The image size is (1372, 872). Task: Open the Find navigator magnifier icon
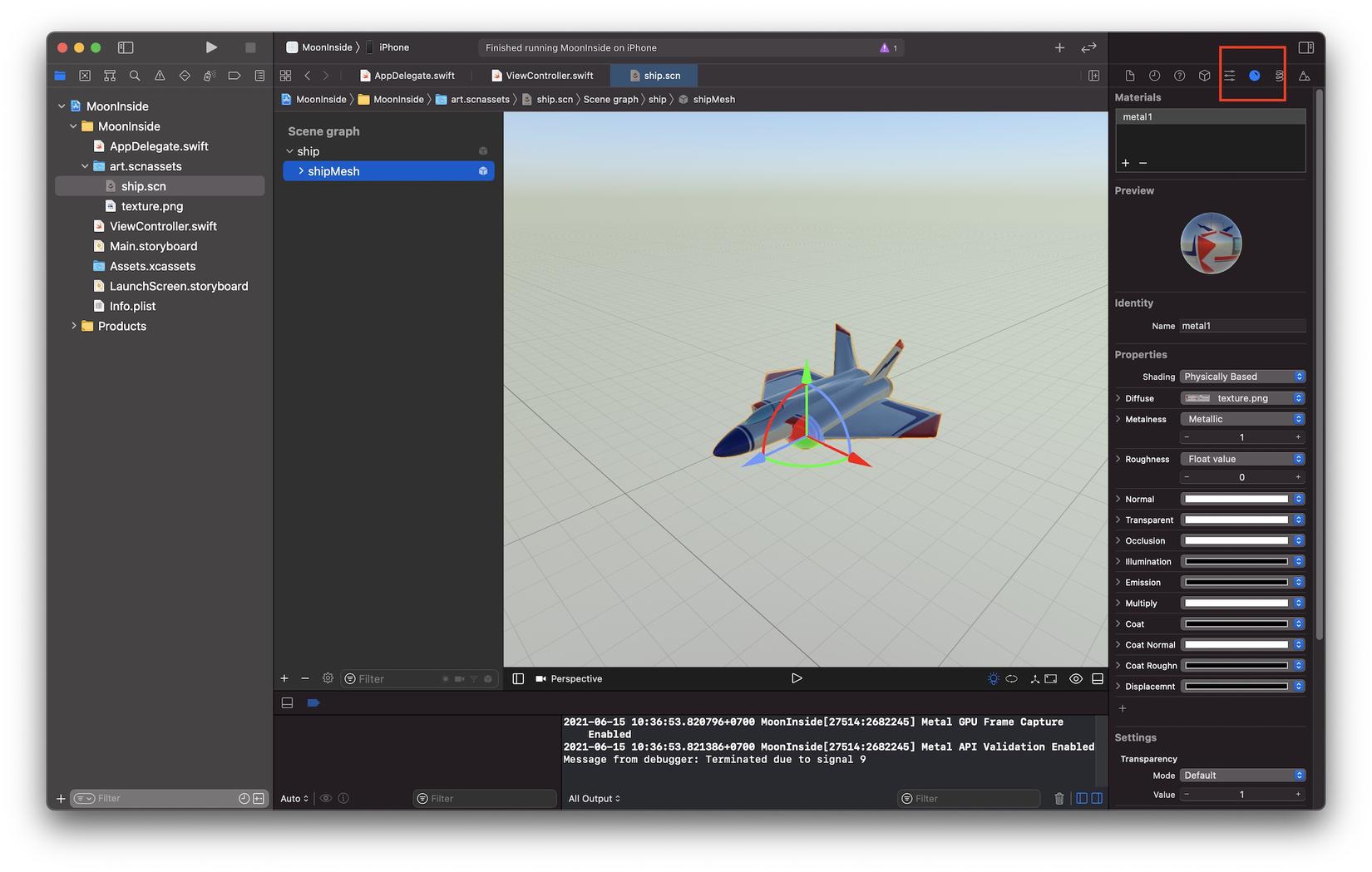[135, 76]
